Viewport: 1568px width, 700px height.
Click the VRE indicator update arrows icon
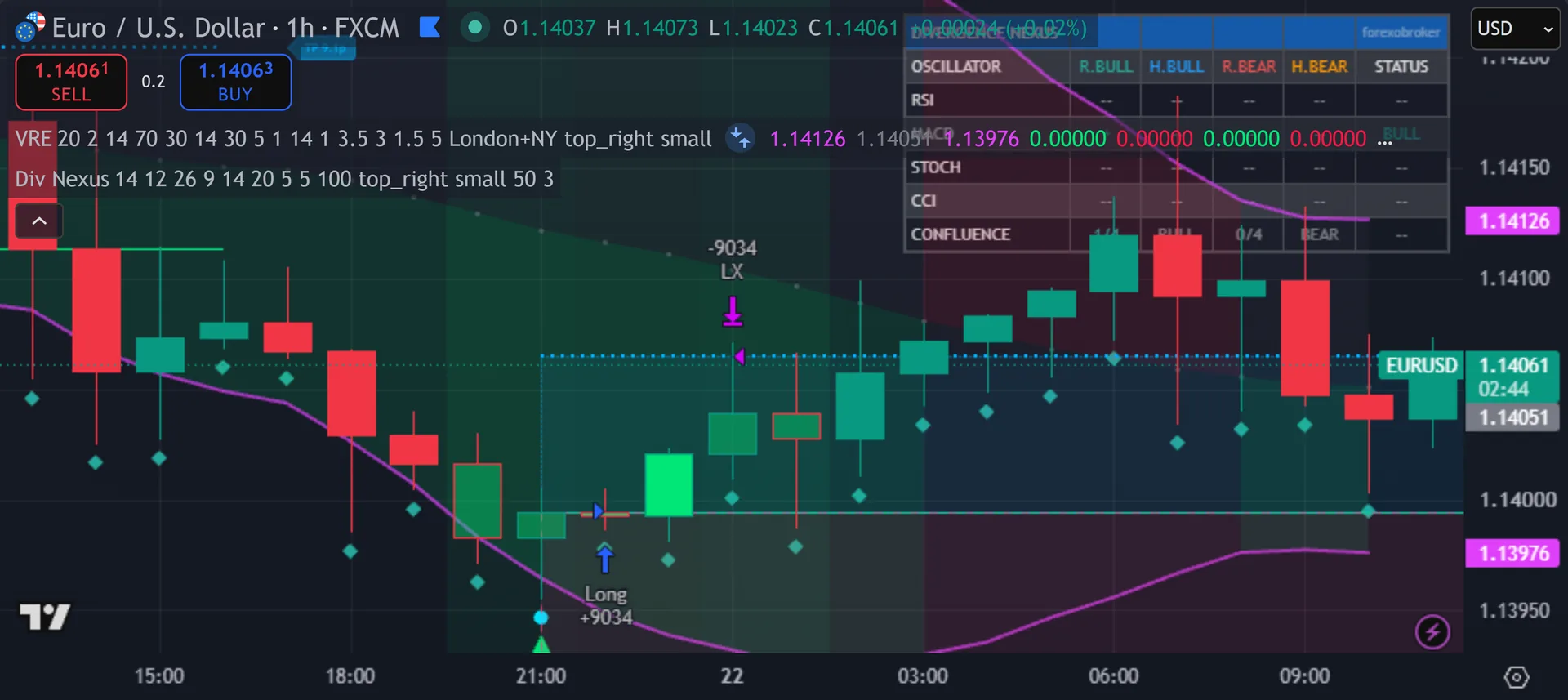click(x=741, y=138)
